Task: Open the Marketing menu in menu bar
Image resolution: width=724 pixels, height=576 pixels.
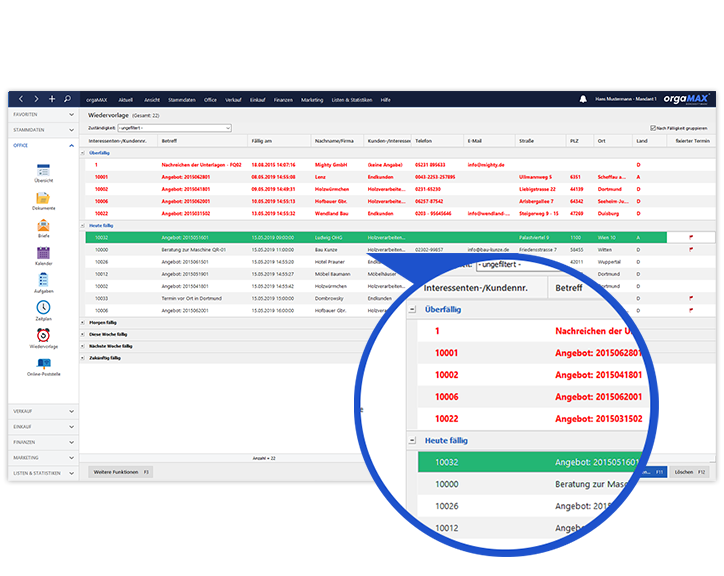Action: (x=312, y=100)
